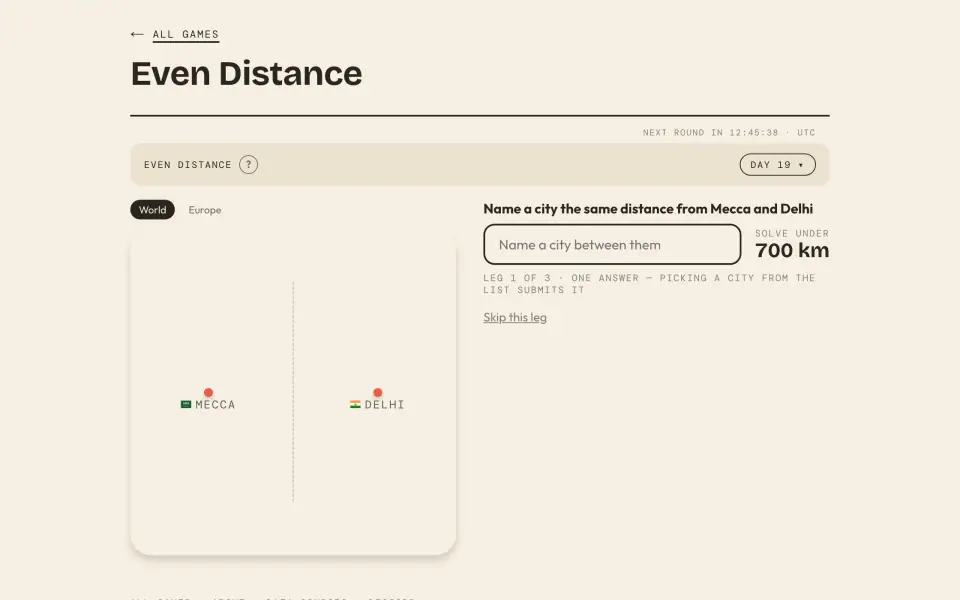960x600 pixels.
Task: Click the 700 km target value
Action: tap(792, 250)
